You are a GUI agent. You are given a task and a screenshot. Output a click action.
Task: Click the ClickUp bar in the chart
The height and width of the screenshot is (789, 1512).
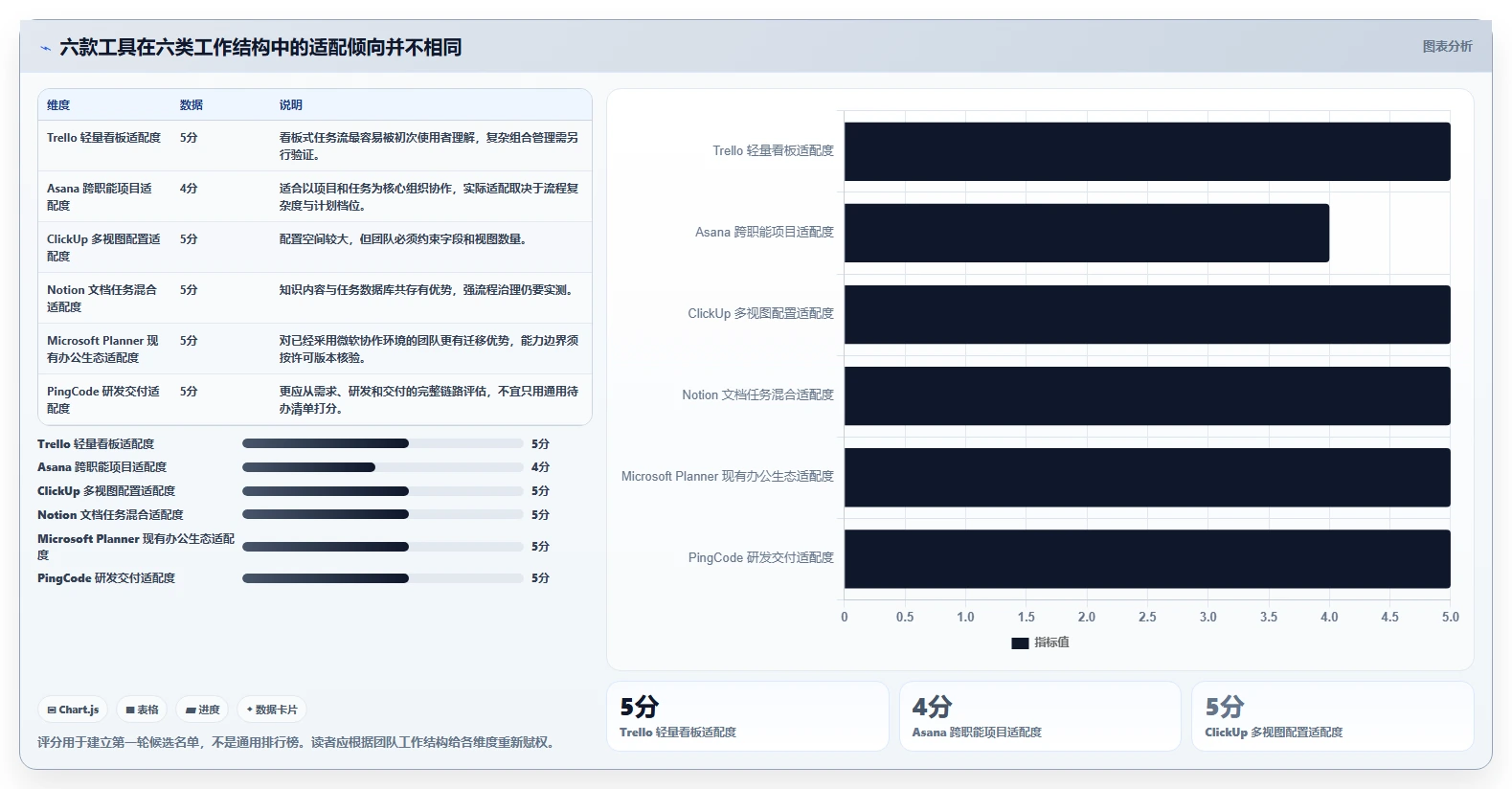point(1147,314)
